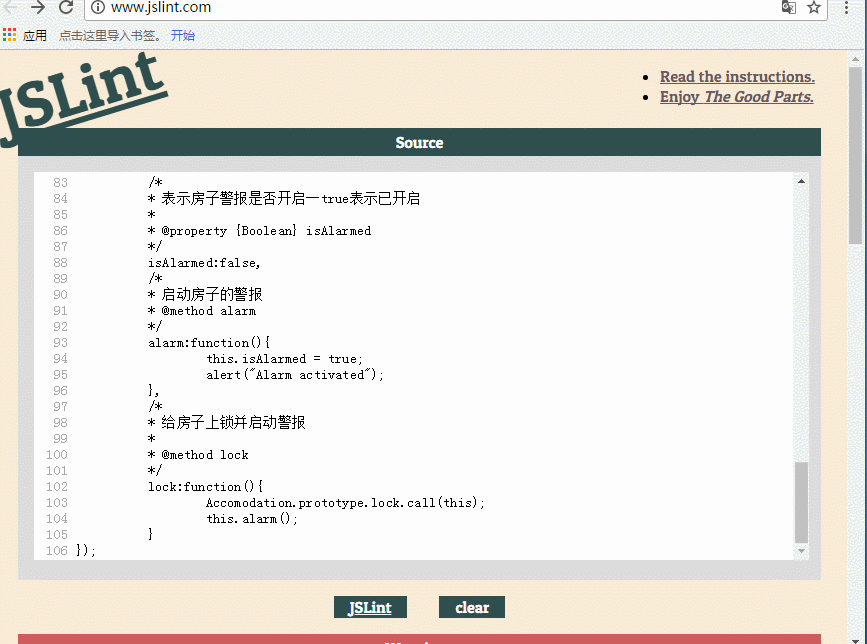The height and width of the screenshot is (644, 867).
Task: Click the page scrollbar up arrow
Action: point(855,59)
